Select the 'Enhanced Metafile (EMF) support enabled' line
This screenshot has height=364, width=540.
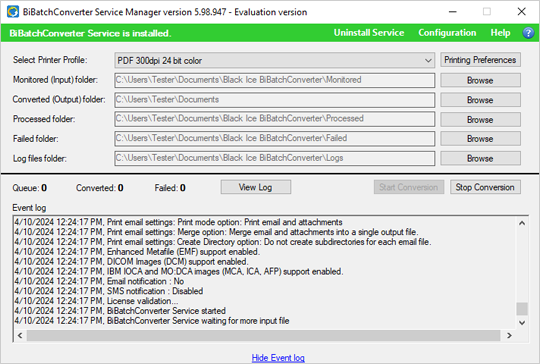tap(137, 252)
